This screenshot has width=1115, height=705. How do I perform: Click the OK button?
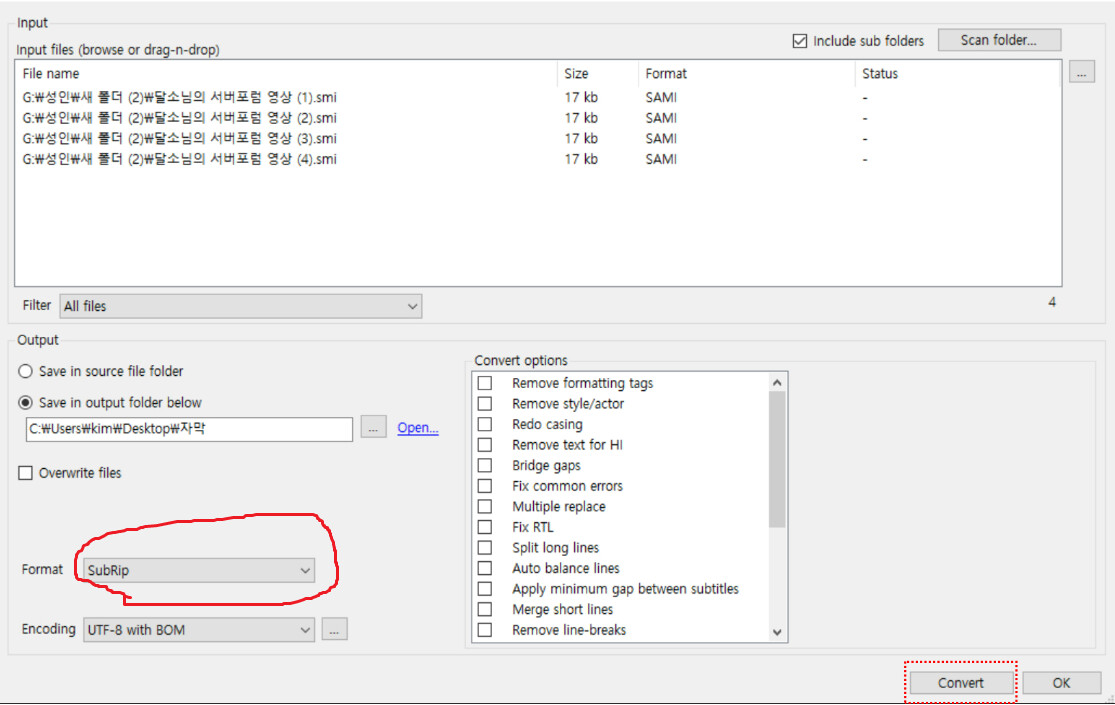[1062, 683]
